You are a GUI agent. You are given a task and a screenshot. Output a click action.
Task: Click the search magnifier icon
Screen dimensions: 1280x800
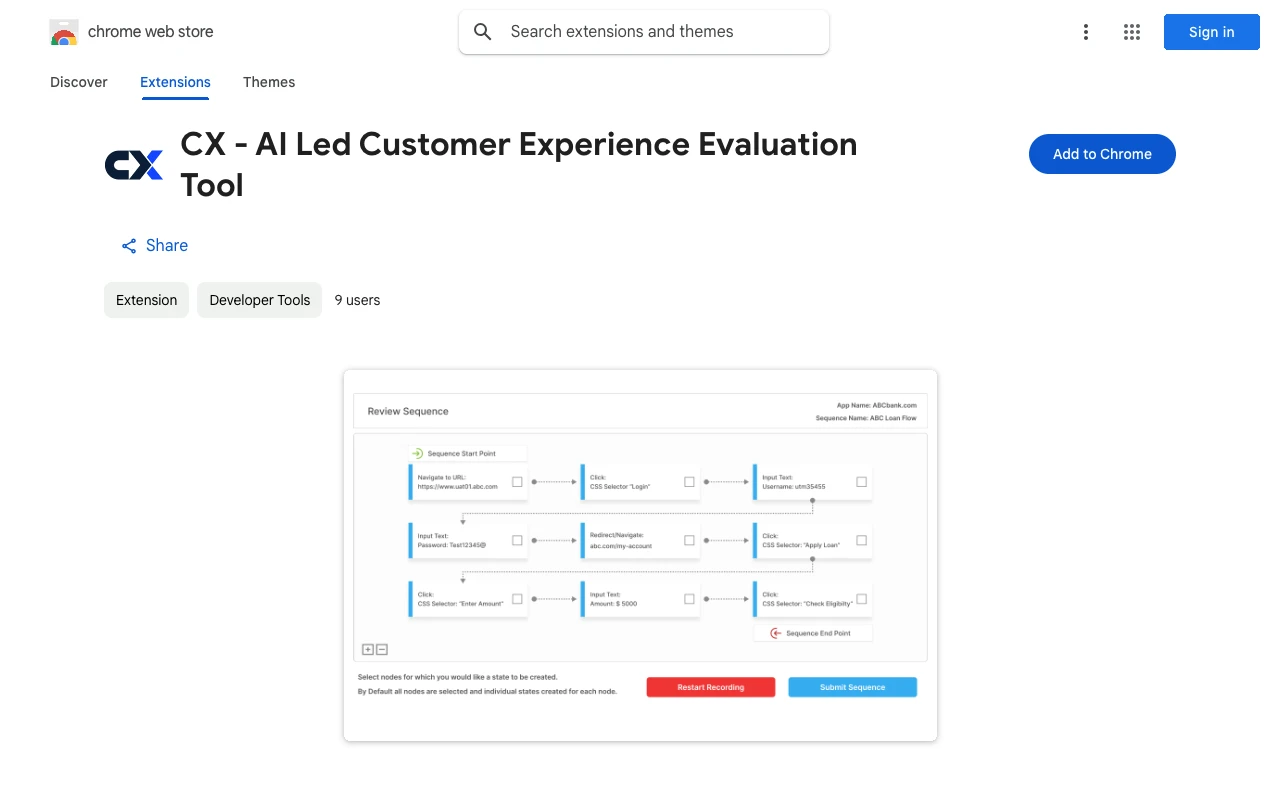pyautogui.click(x=483, y=32)
